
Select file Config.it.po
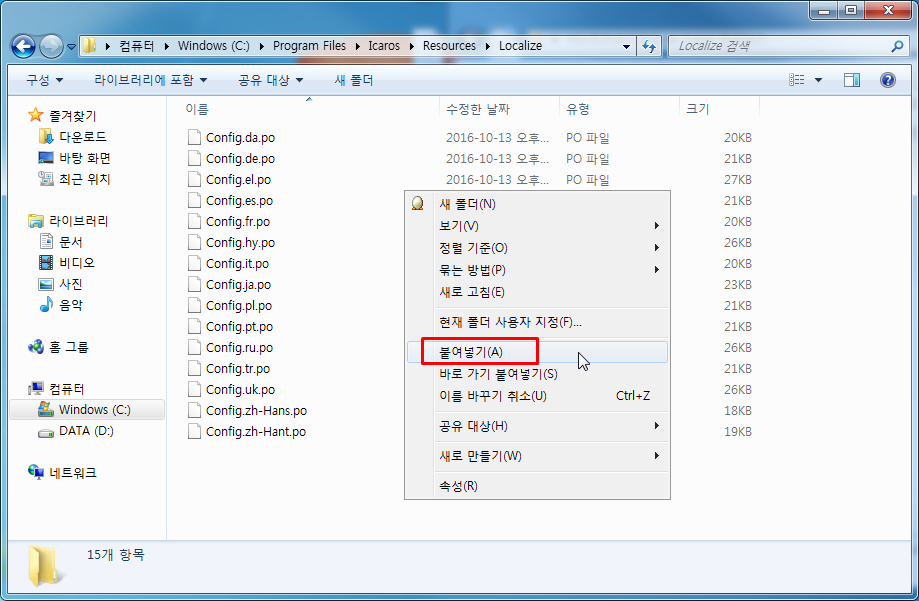[237, 263]
